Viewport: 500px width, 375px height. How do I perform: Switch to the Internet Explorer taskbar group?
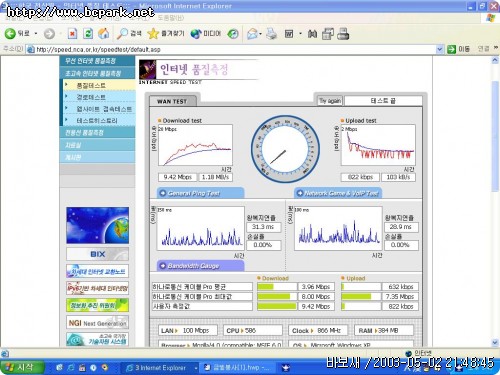click(160, 368)
